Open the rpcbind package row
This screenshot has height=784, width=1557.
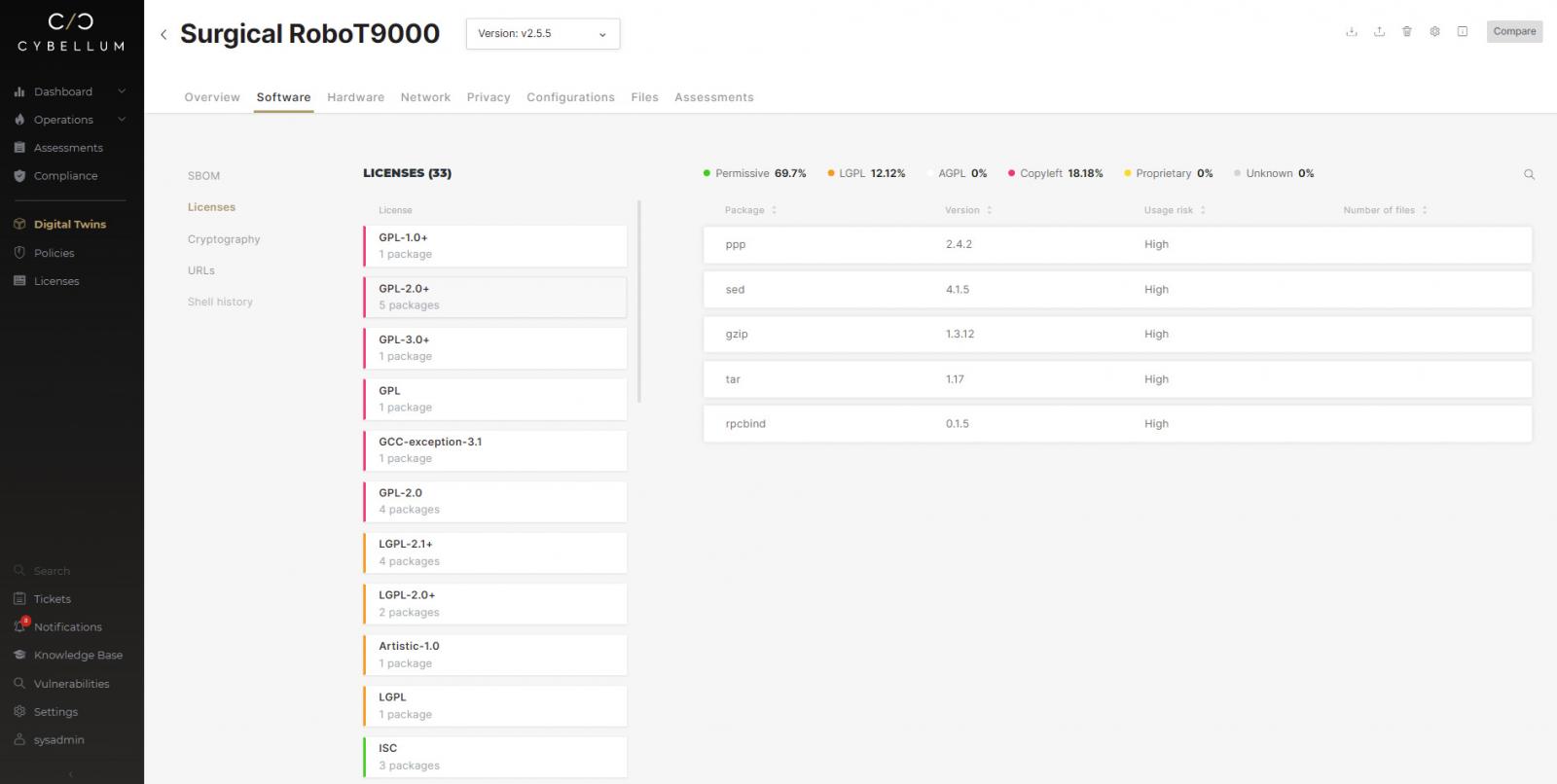coord(1117,424)
